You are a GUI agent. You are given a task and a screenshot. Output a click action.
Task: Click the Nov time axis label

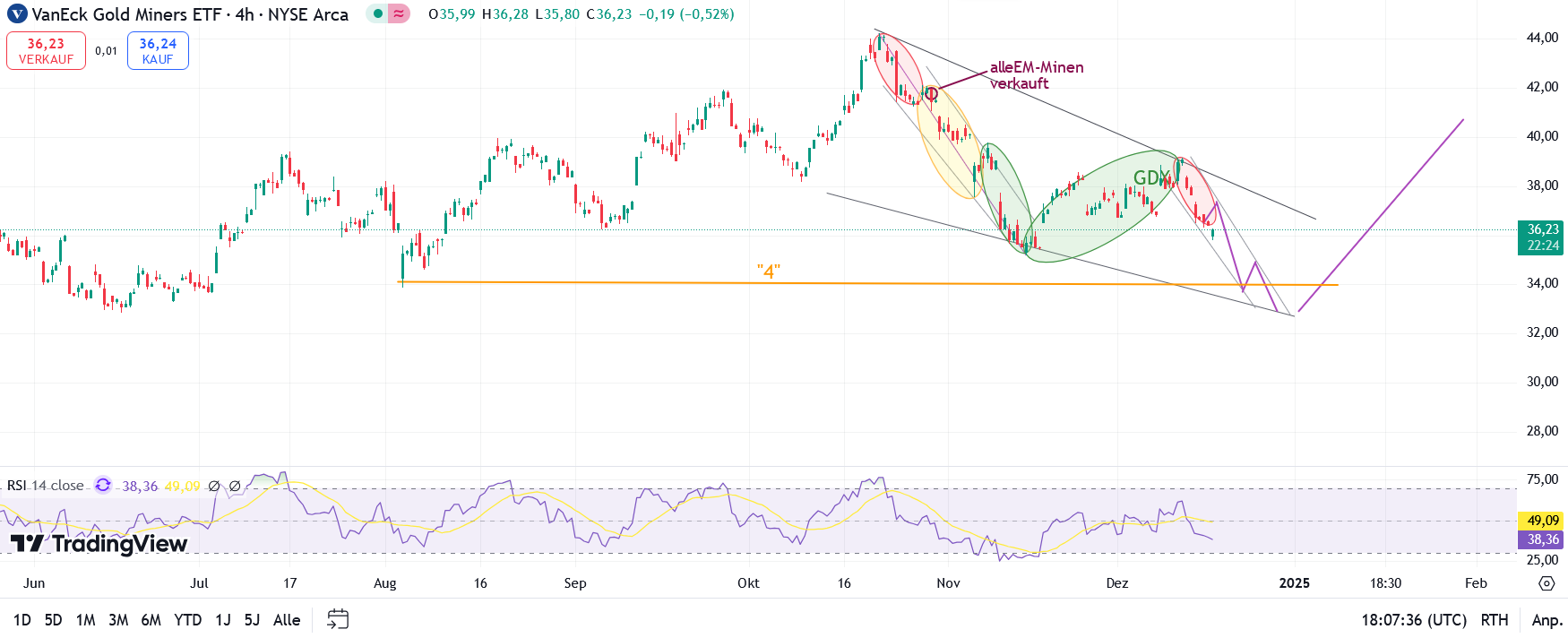[948, 583]
